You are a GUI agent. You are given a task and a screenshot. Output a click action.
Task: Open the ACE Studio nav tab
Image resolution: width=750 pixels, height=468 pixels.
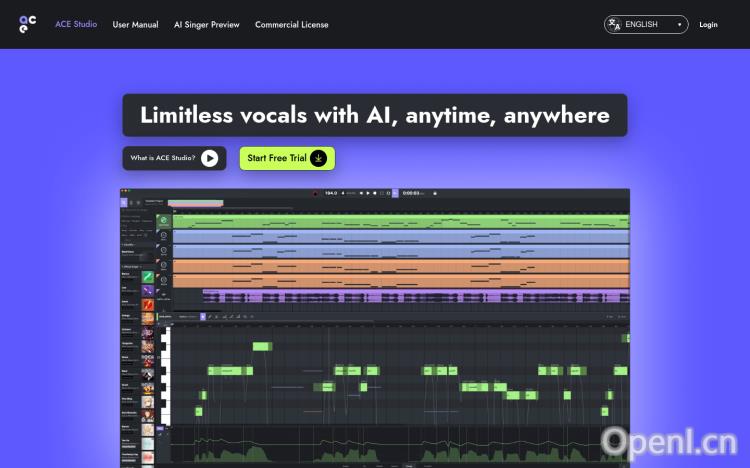[x=76, y=24]
